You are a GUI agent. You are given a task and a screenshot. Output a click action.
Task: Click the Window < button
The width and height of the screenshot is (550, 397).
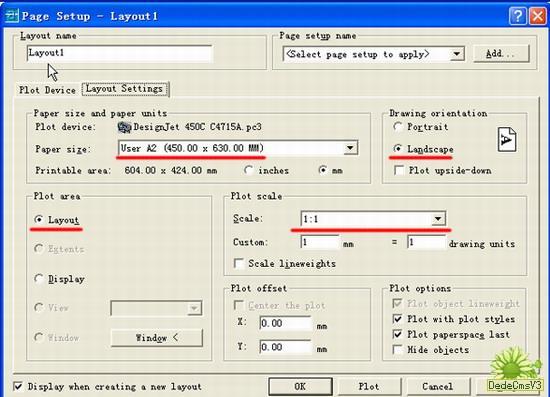tap(156, 338)
